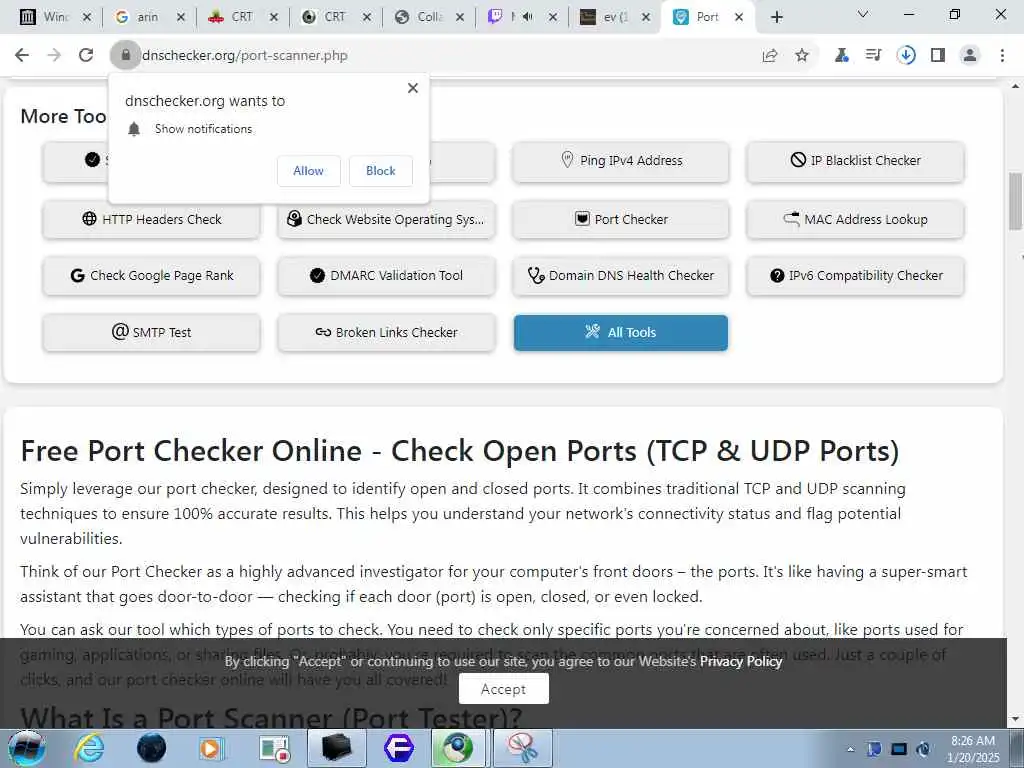Screen dimensions: 1024x768
Task: Show hidden system tray icons
Action: click(850, 749)
